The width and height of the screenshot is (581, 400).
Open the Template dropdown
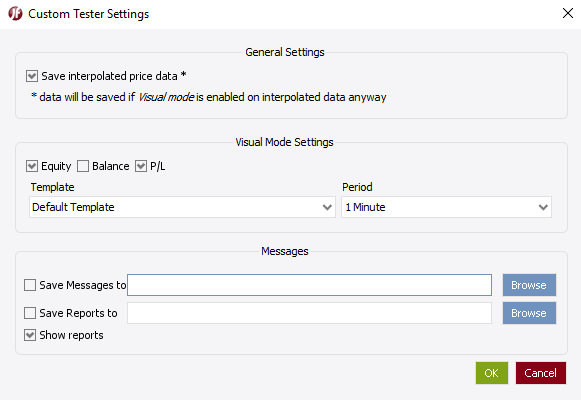tap(182, 207)
